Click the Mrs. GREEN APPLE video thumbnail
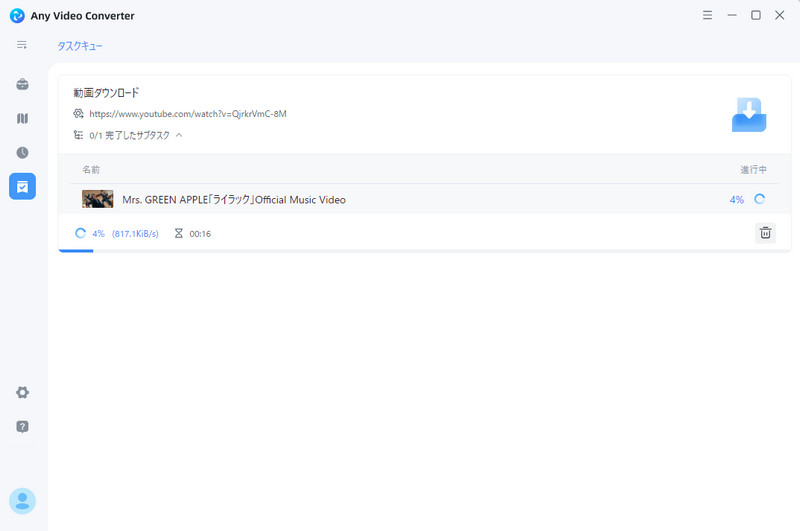The height and width of the screenshot is (531, 800). click(97, 199)
